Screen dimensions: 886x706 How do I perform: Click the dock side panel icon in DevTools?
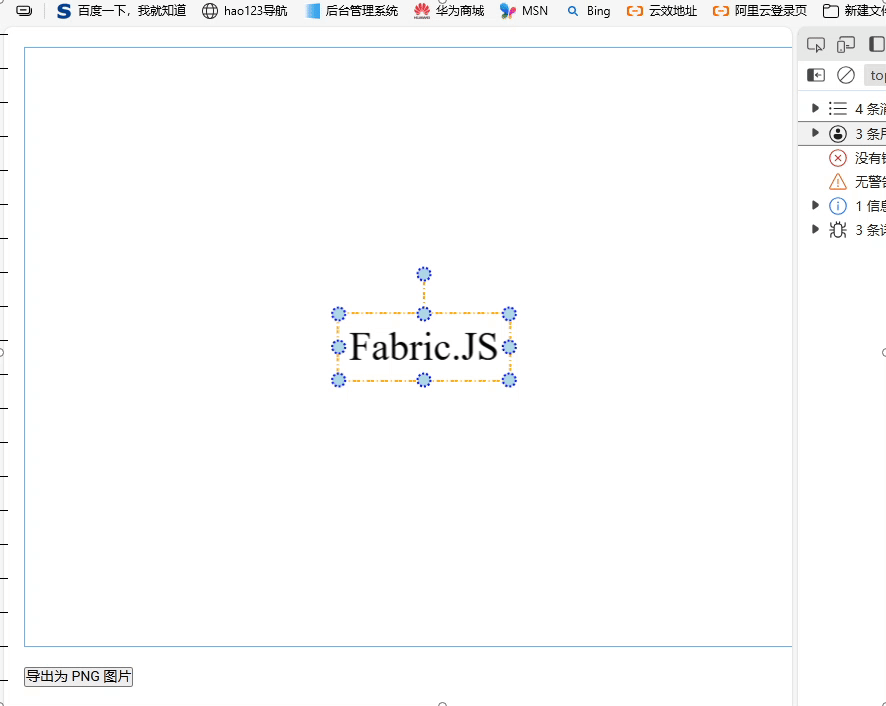pos(877,44)
